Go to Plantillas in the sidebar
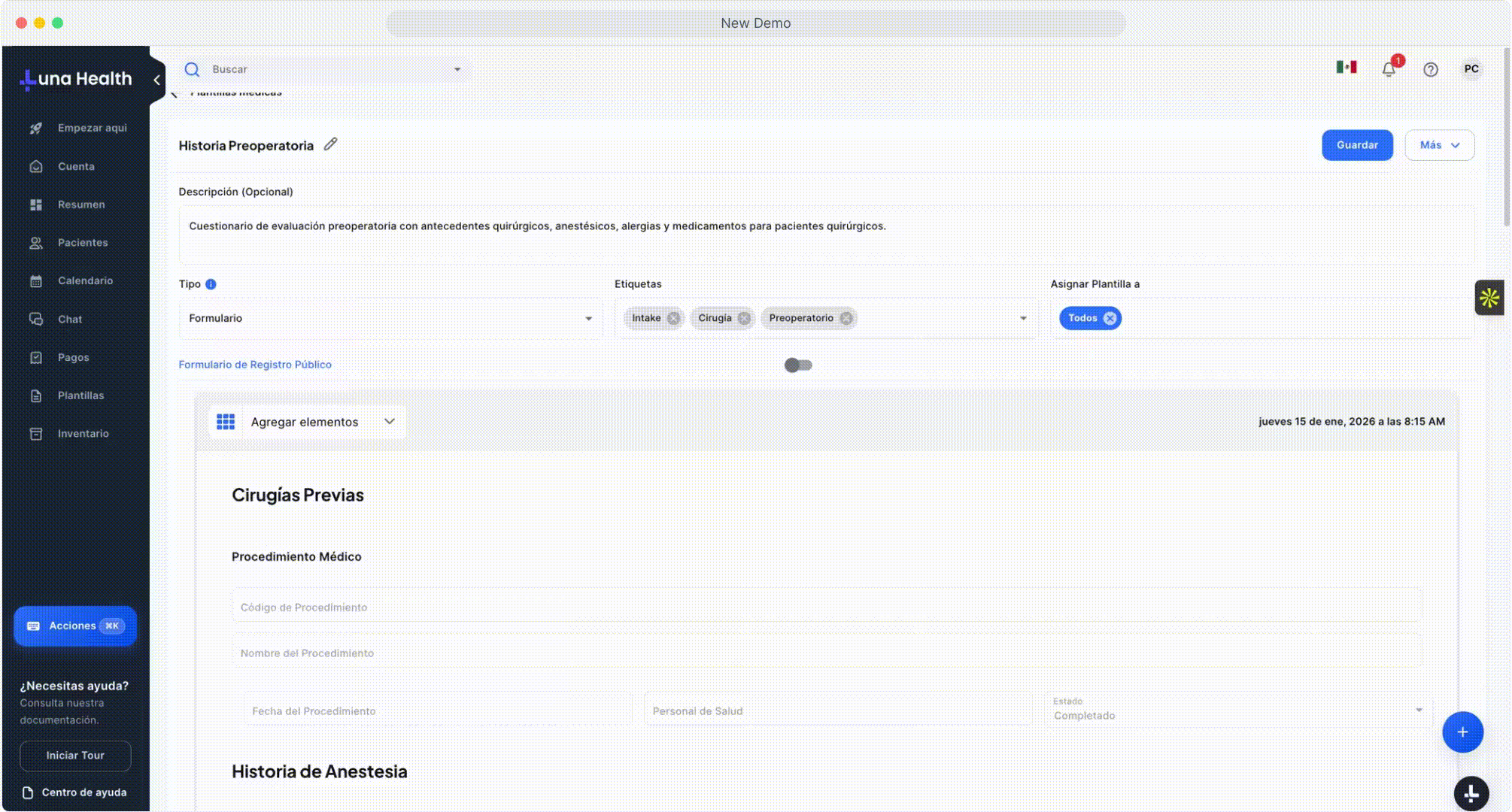1512x812 pixels. point(80,395)
